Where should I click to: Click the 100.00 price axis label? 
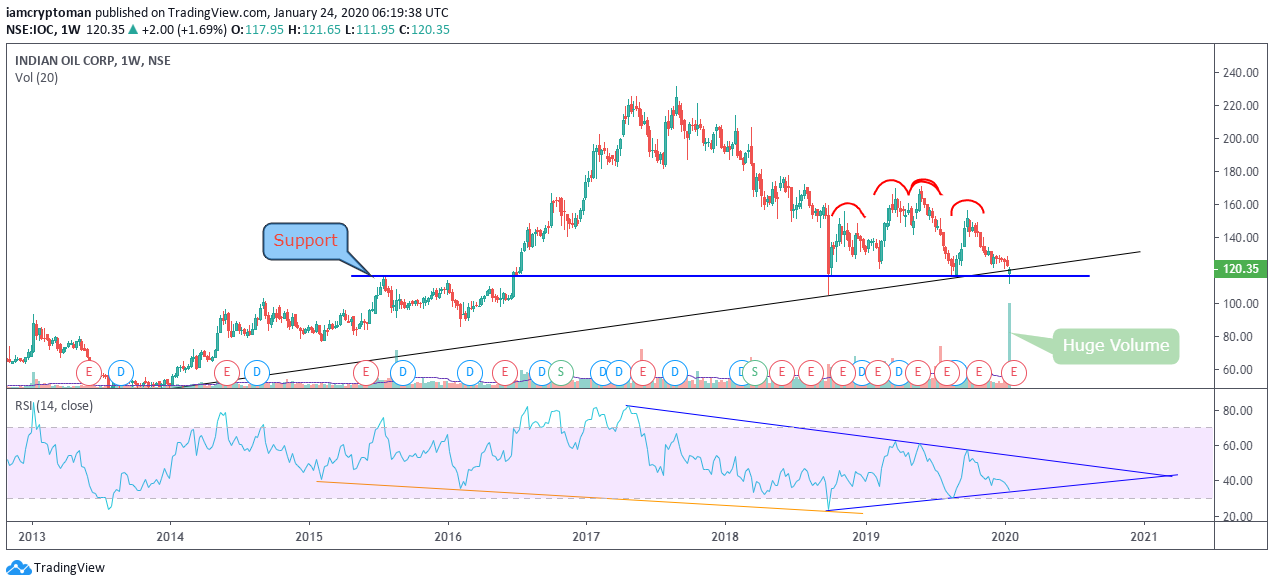(x=1241, y=303)
